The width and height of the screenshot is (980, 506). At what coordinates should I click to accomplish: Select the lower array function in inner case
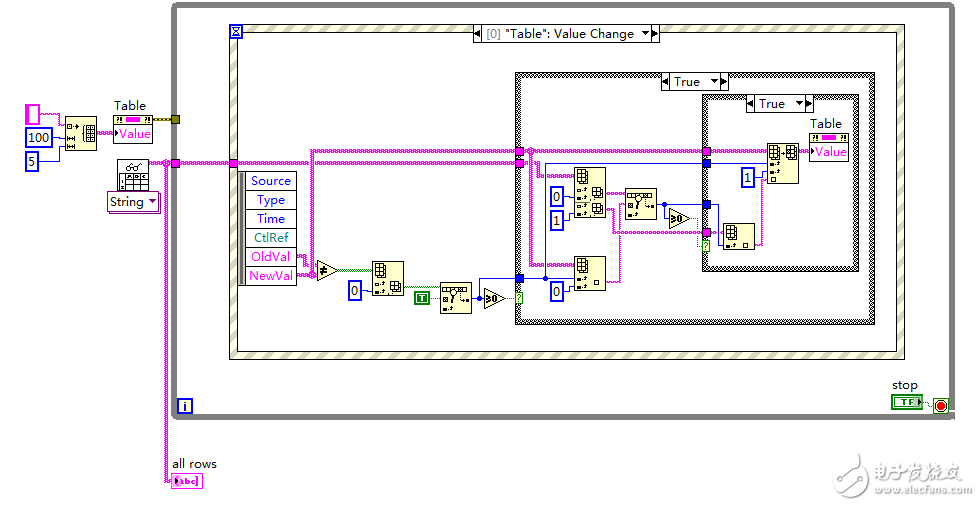[x=739, y=236]
